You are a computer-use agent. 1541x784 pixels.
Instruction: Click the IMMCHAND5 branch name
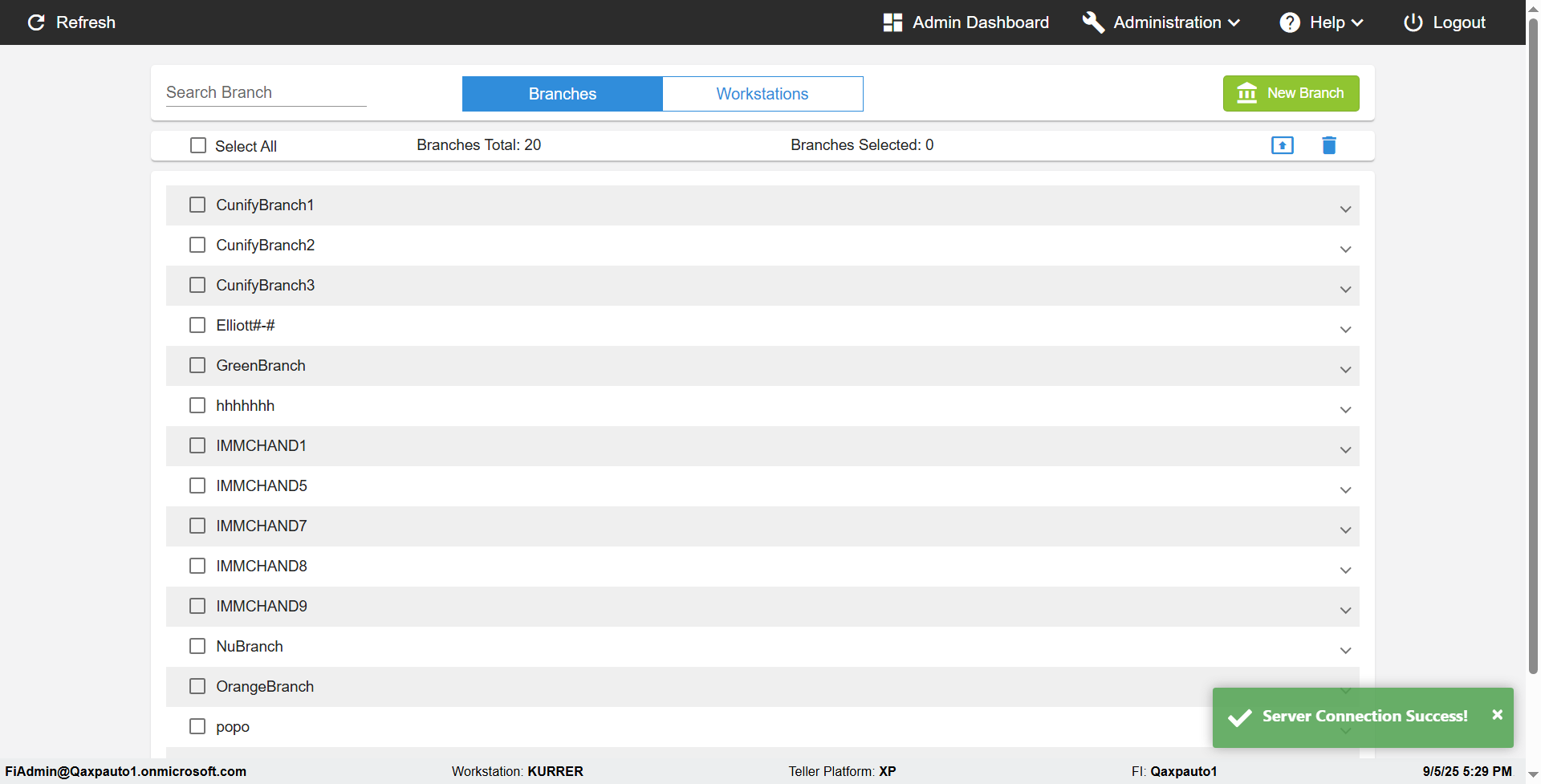262,485
